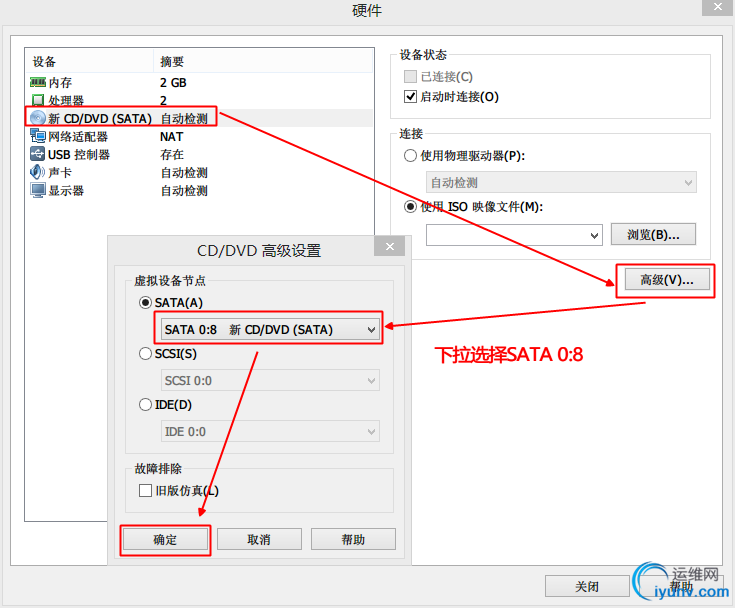Select the 新 CD/DVD (SATA) row
735x608 pixels.
point(200,118)
